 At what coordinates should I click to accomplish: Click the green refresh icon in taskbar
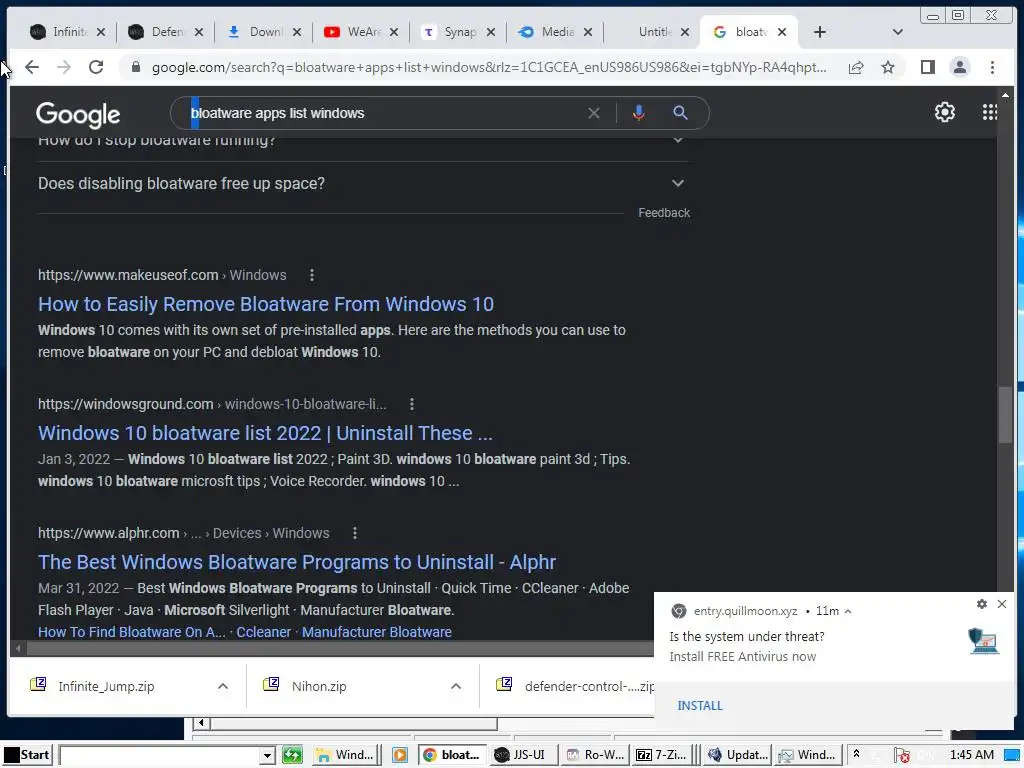(x=292, y=755)
